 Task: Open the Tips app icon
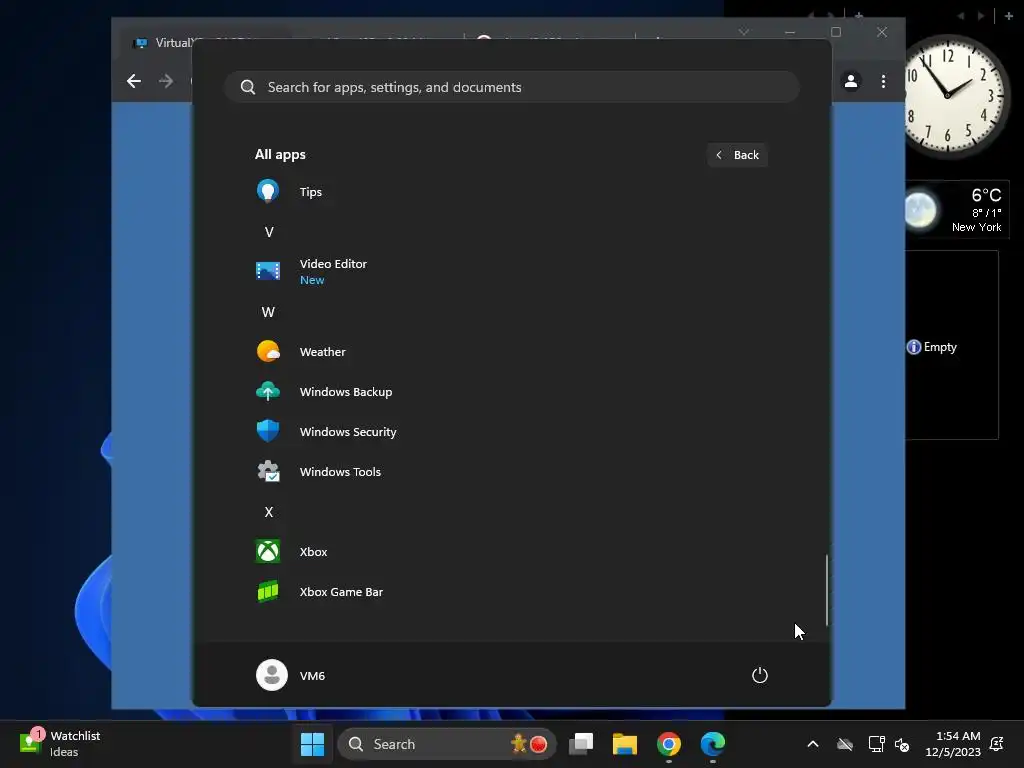point(268,191)
